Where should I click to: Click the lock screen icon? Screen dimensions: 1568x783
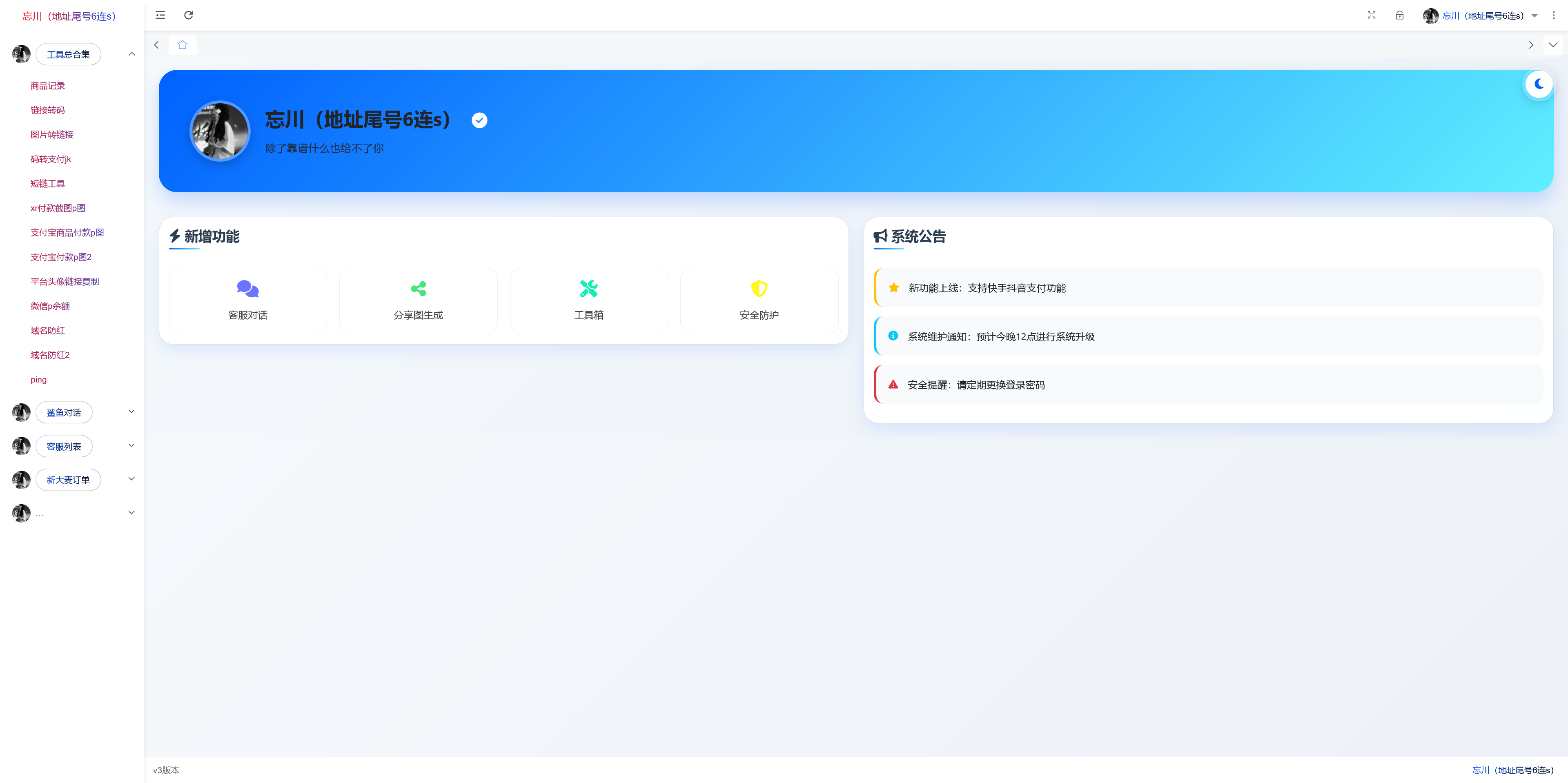[x=1399, y=15]
